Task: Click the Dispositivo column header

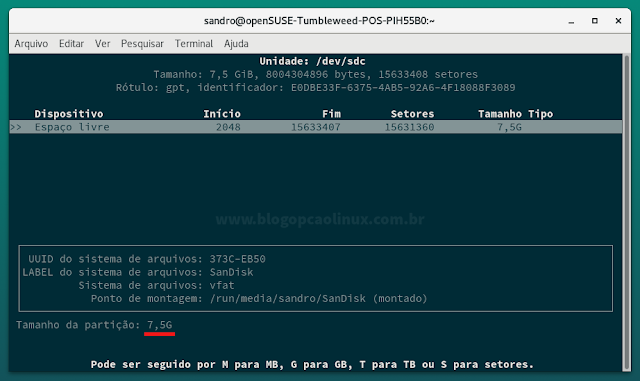Action: pyautogui.click(x=69, y=114)
